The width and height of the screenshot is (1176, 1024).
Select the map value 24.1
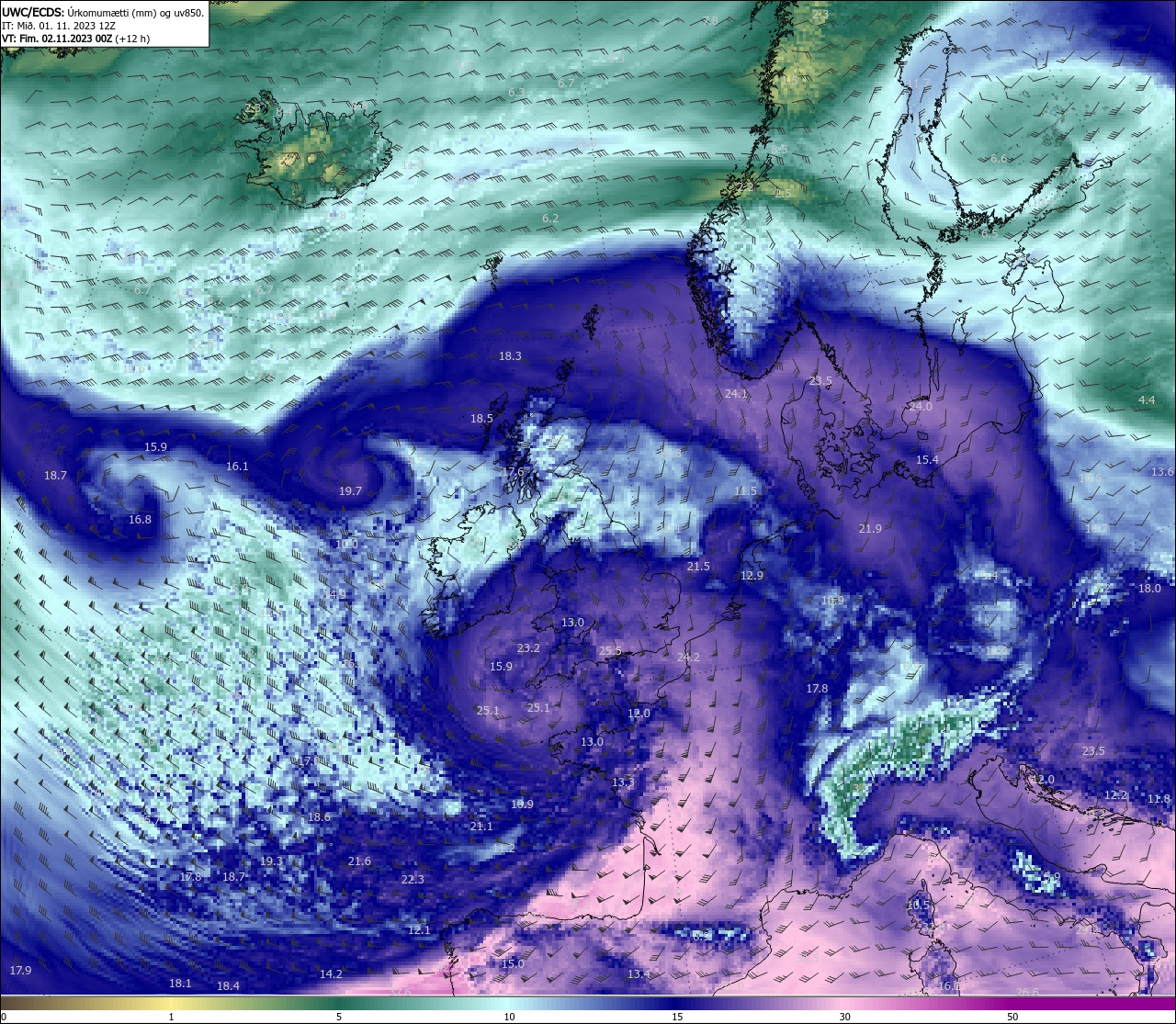[x=736, y=394]
